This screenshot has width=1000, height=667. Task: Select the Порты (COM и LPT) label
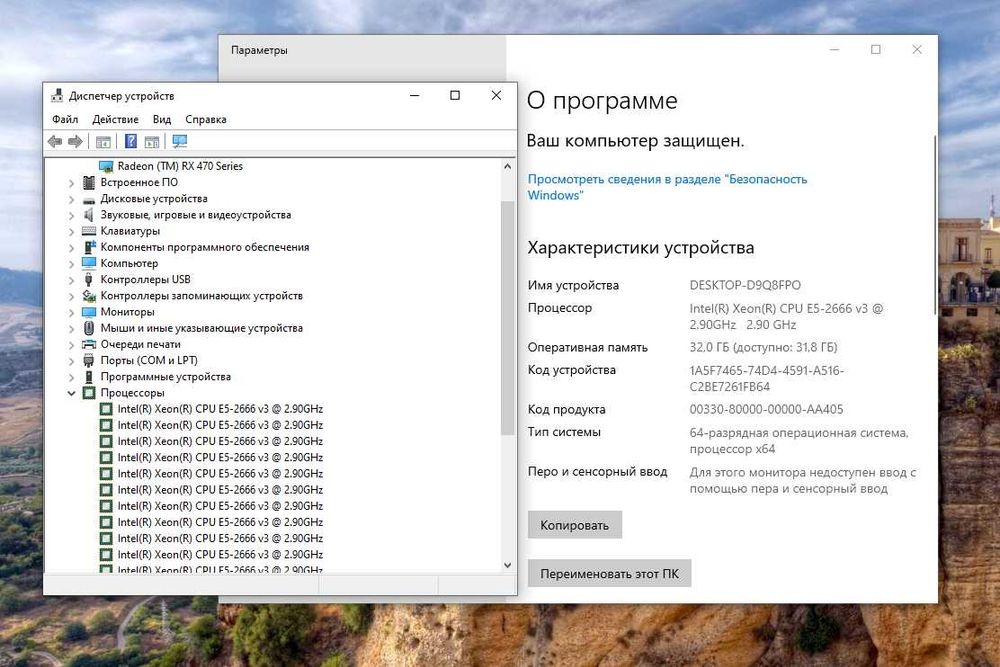pos(149,360)
